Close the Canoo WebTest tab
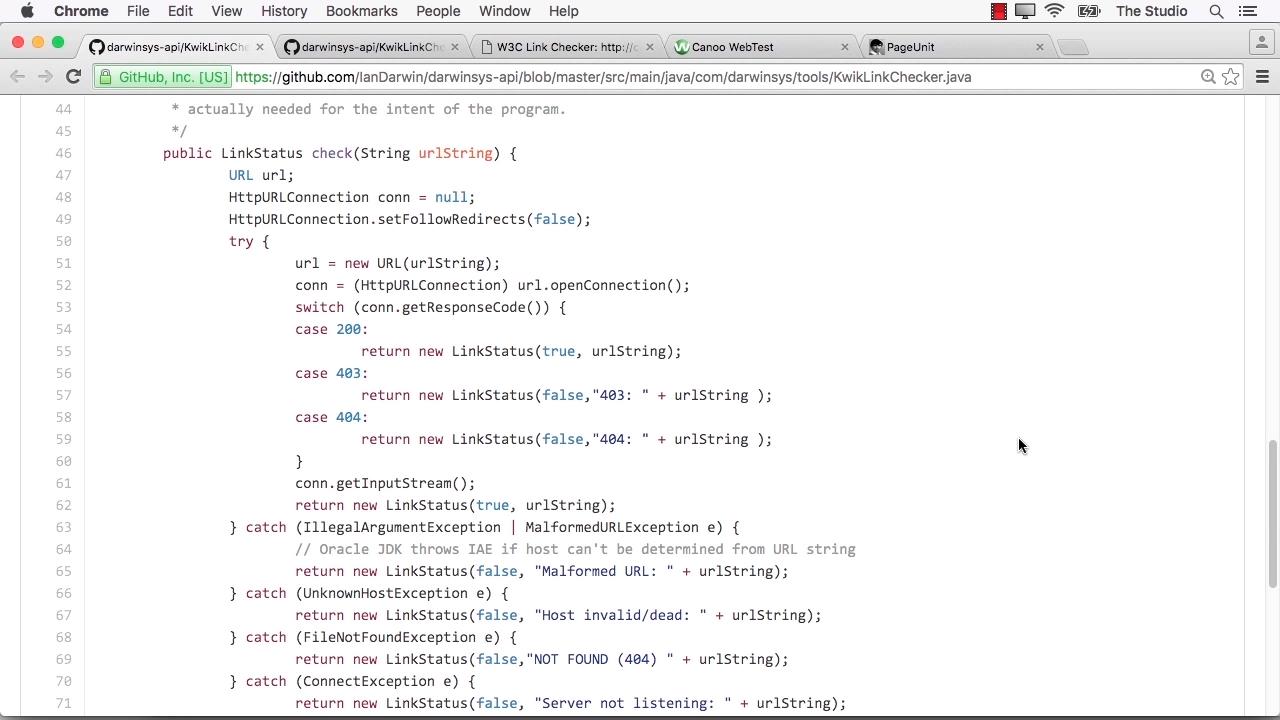Viewport: 1280px width, 720px height. [845, 47]
